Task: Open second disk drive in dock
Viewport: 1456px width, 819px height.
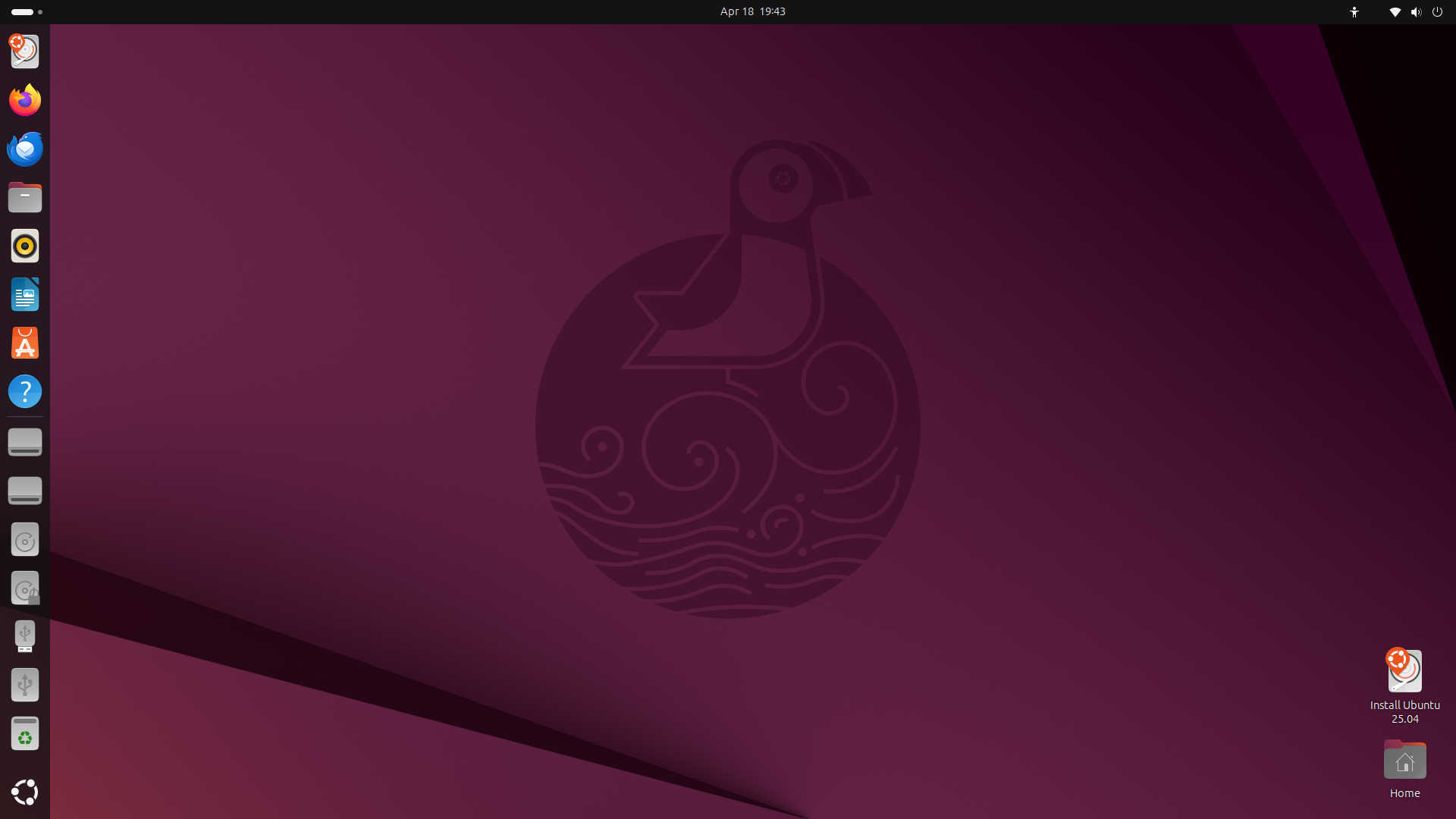Action: (x=25, y=491)
